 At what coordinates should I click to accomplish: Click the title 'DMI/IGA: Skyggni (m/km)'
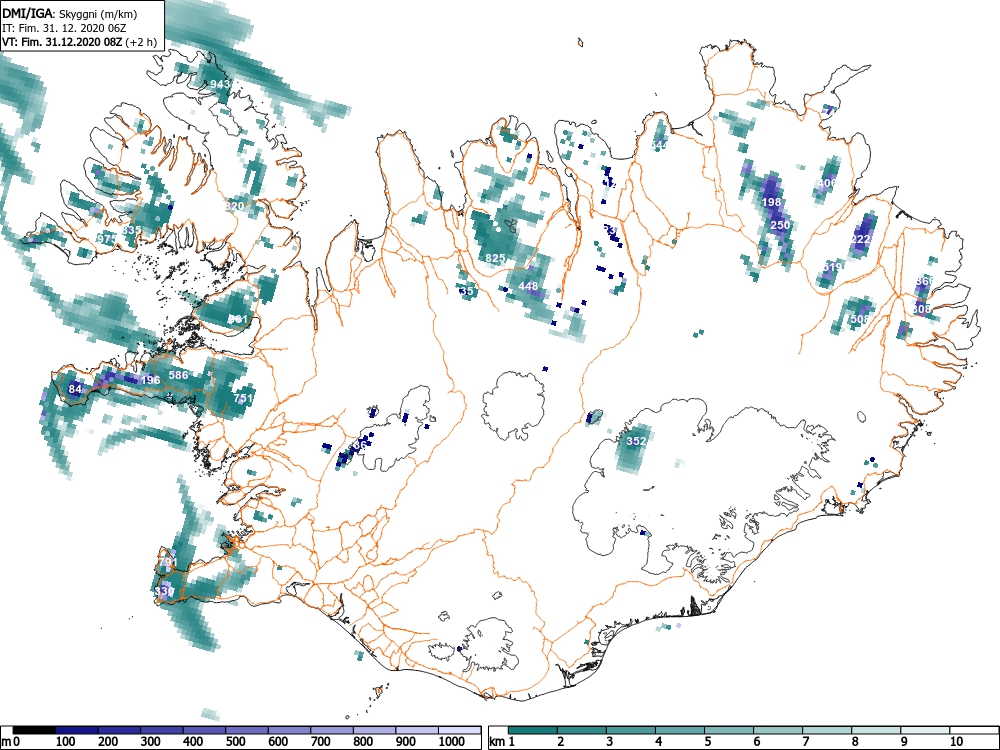(70, 13)
